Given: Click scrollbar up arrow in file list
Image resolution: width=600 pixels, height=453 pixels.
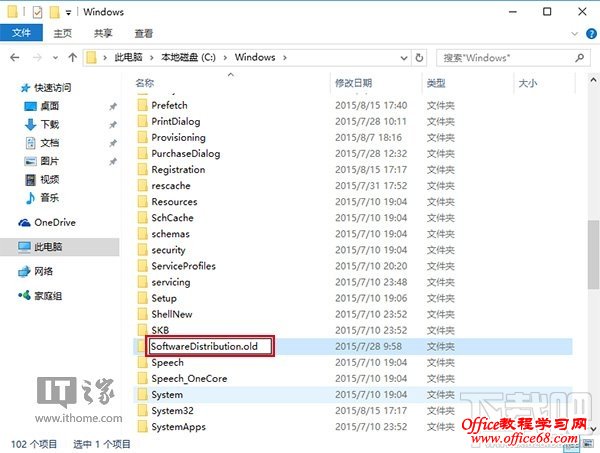Looking at the screenshot, I should tap(593, 80).
